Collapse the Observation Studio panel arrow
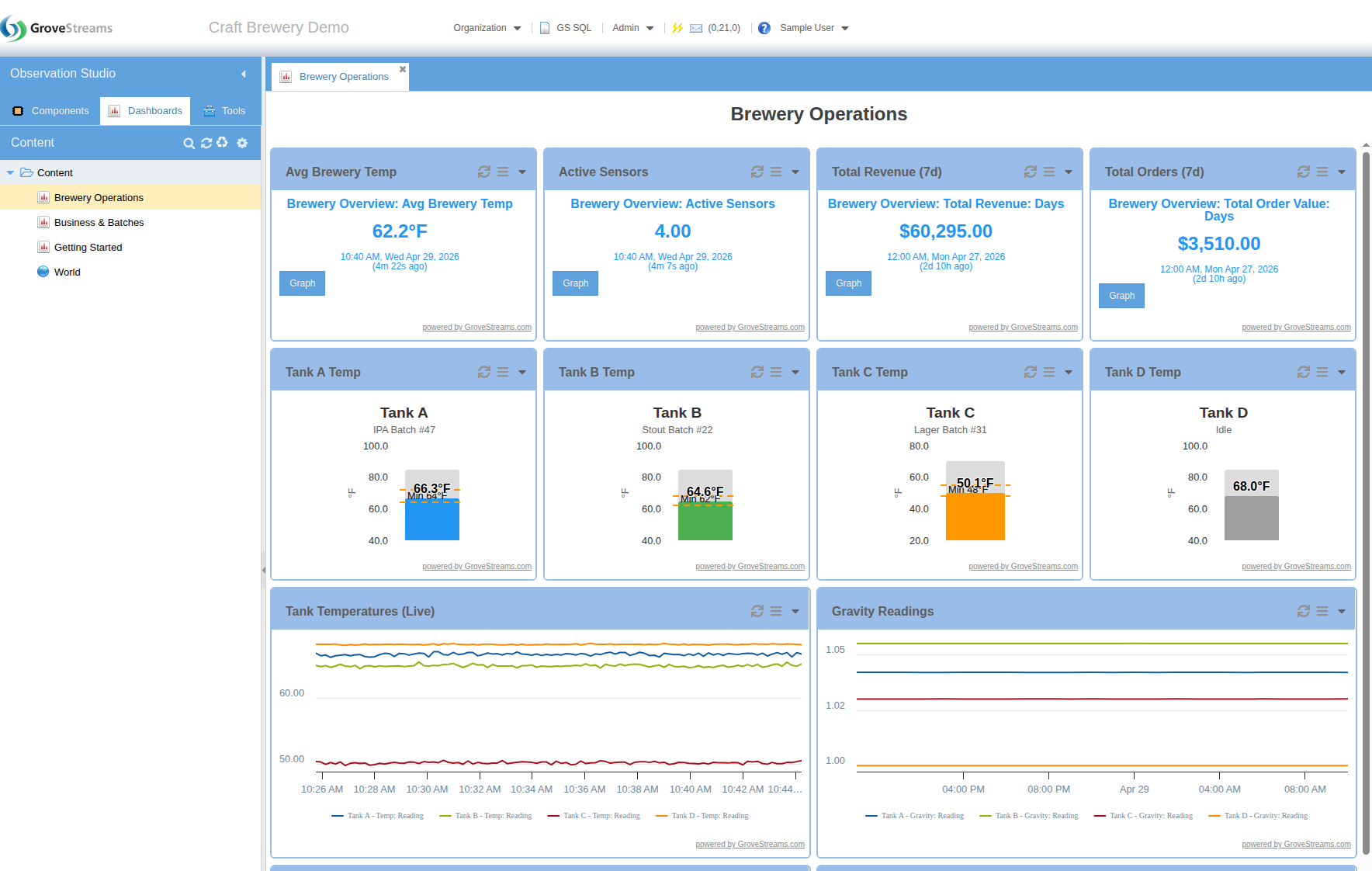The image size is (1372, 871). point(244,74)
